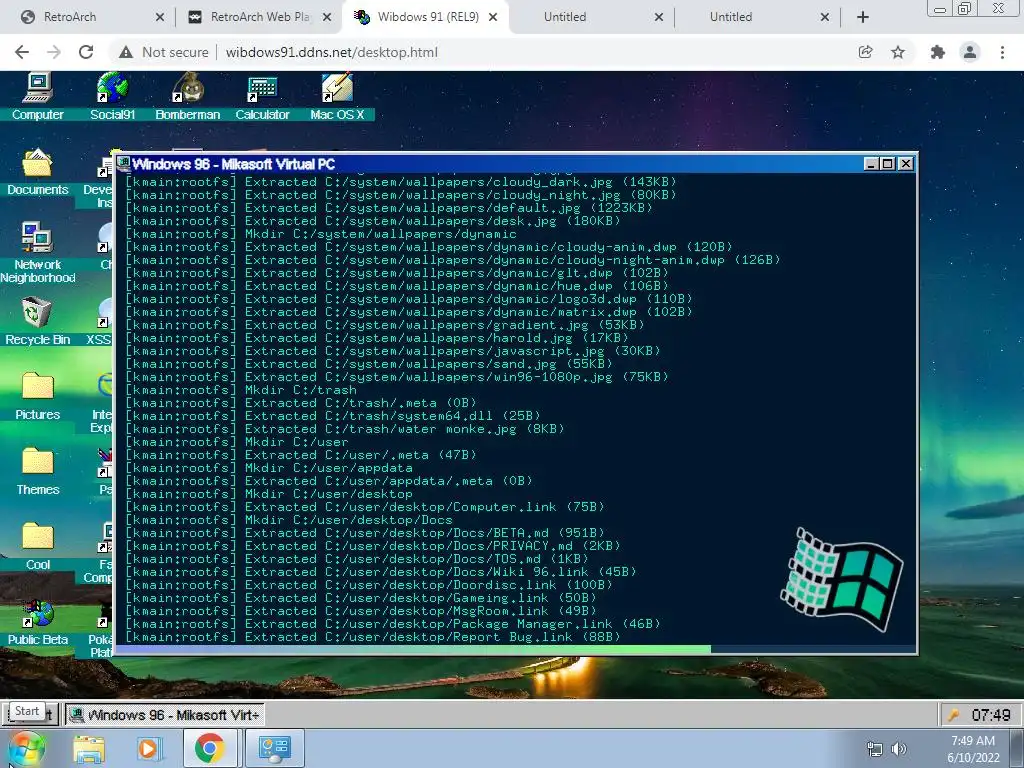Launch the Mac OS X desktop shortcut
Viewport: 1024px width, 768px height.
tap(337, 96)
